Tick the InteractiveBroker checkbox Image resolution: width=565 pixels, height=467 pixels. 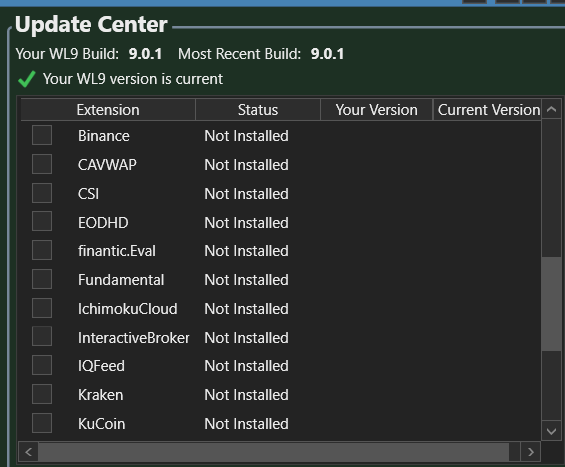[x=42, y=336]
